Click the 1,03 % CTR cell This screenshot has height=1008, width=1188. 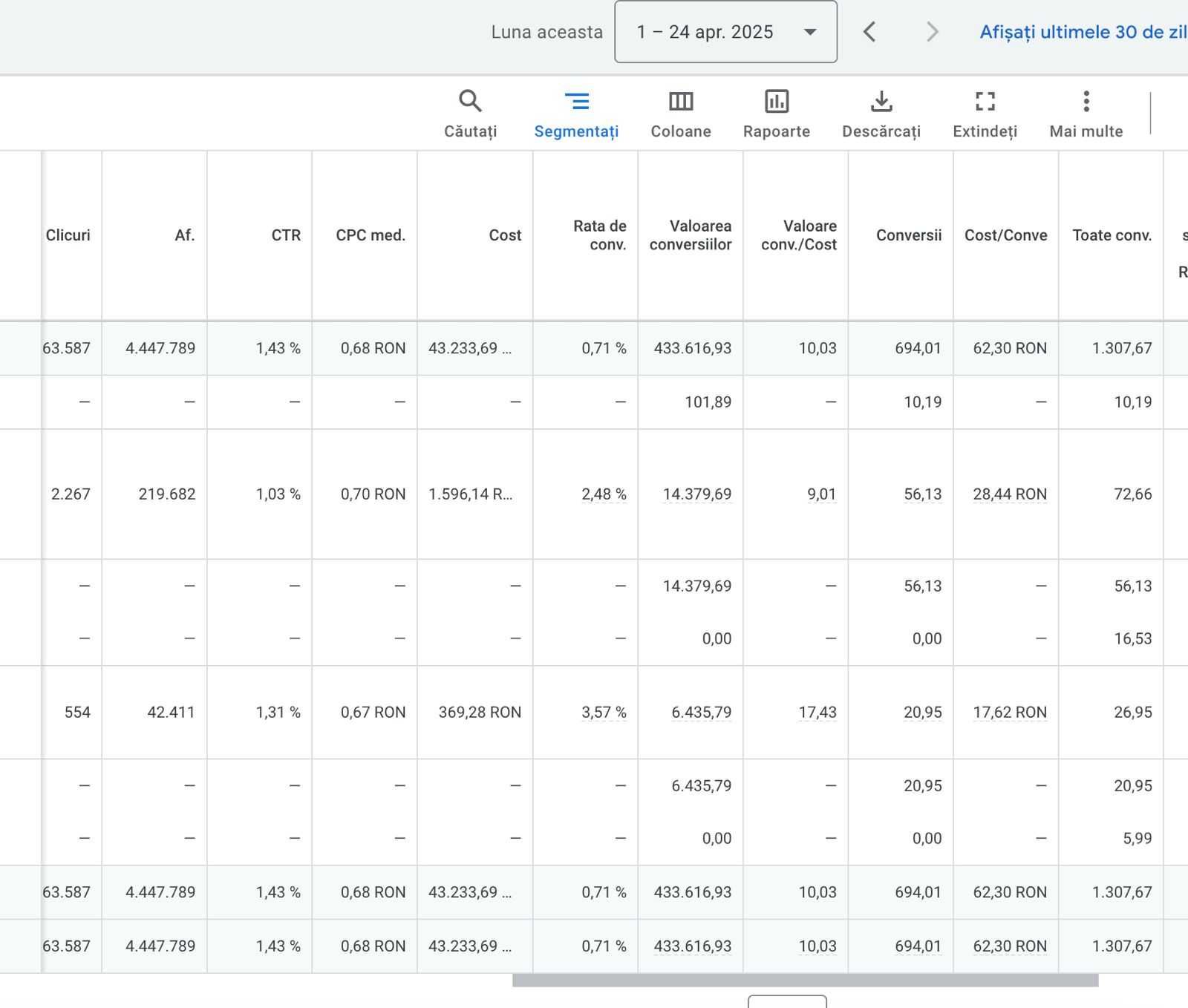point(278,494)
